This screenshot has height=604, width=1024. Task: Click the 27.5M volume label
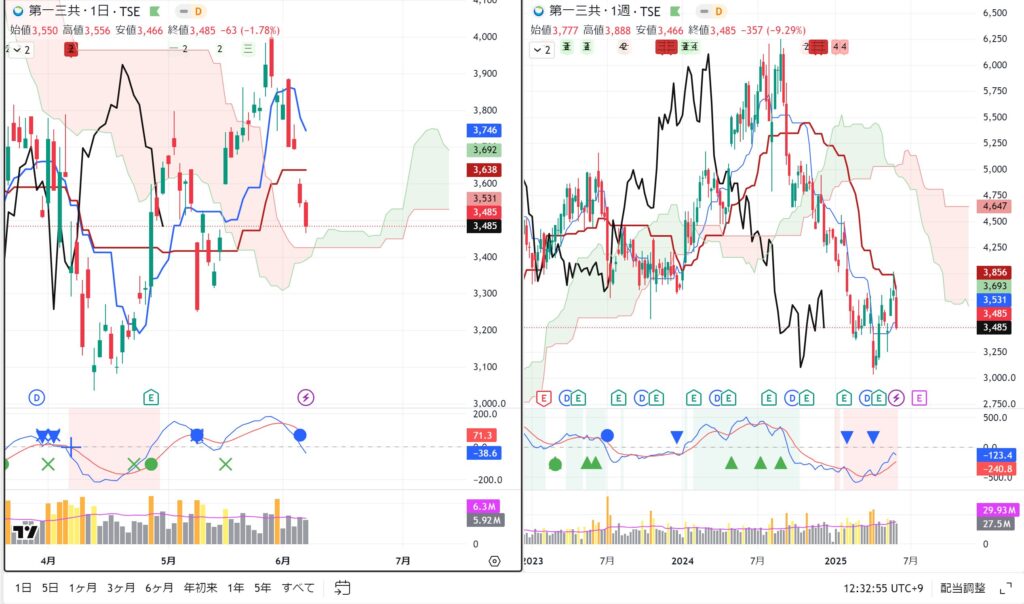pos(997,524)
